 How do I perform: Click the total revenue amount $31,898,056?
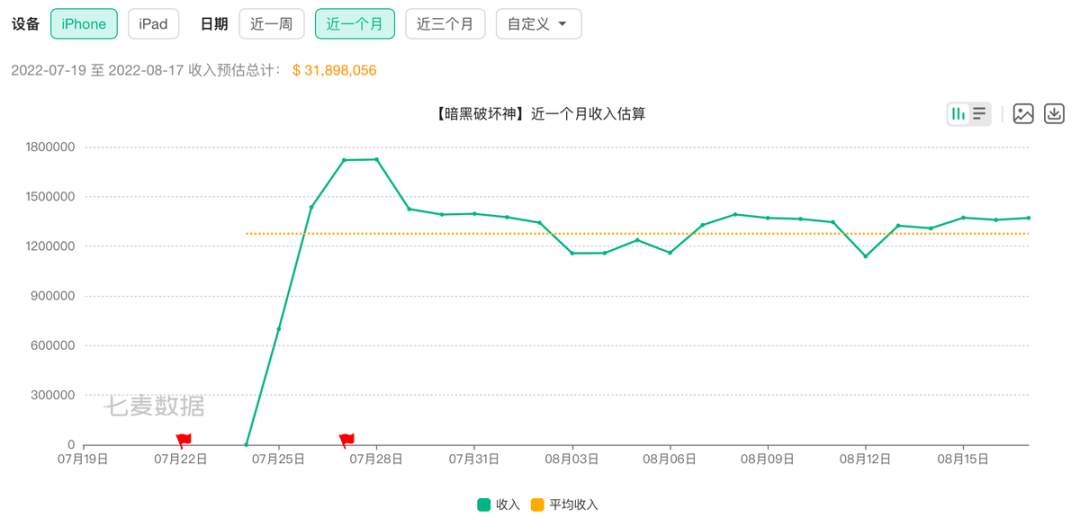pos(334,70)
